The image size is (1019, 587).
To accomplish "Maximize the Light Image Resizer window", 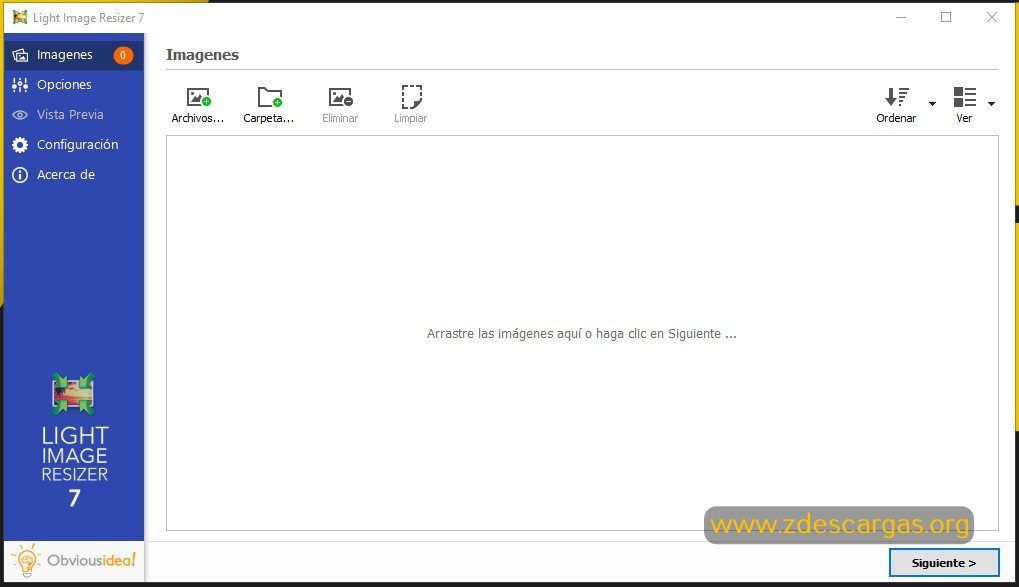I will [x=946, y=18].
